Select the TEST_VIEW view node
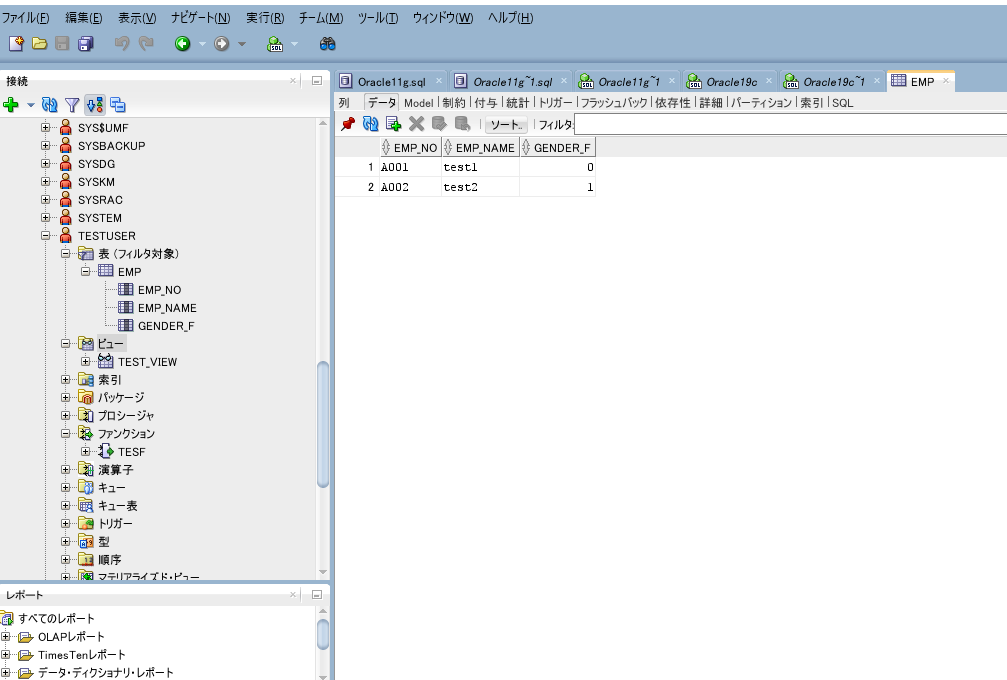This screenshot has height=680, width=1007. [147, 362]
